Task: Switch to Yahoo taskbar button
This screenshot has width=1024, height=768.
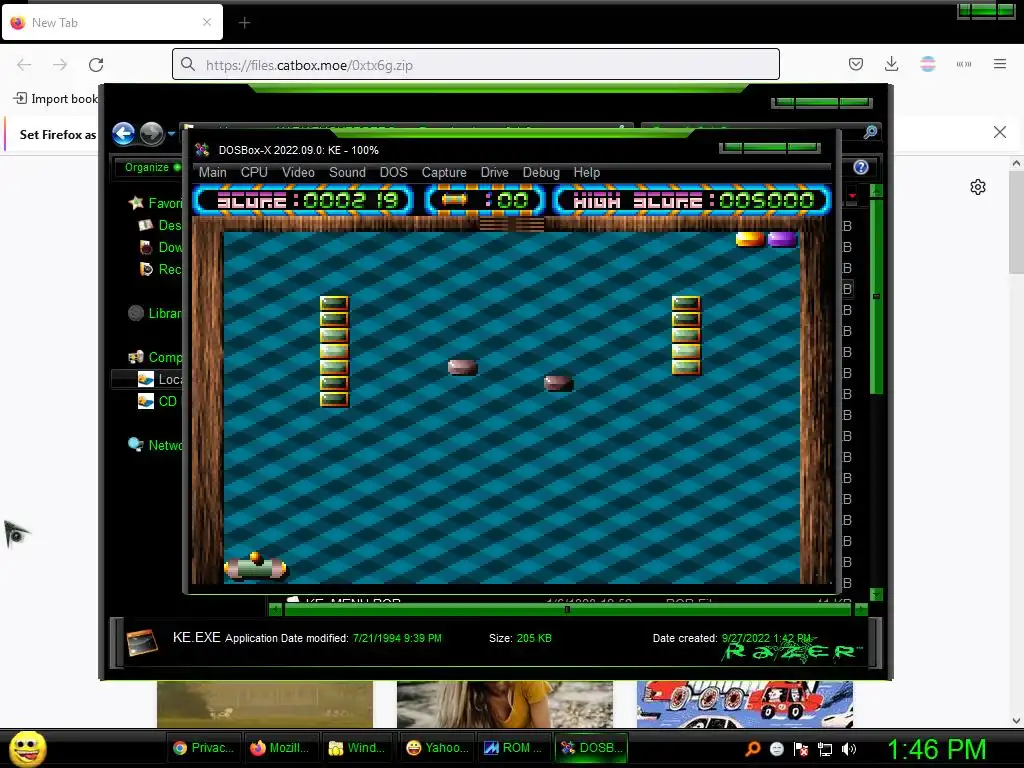Action: [x=436, y=748]
